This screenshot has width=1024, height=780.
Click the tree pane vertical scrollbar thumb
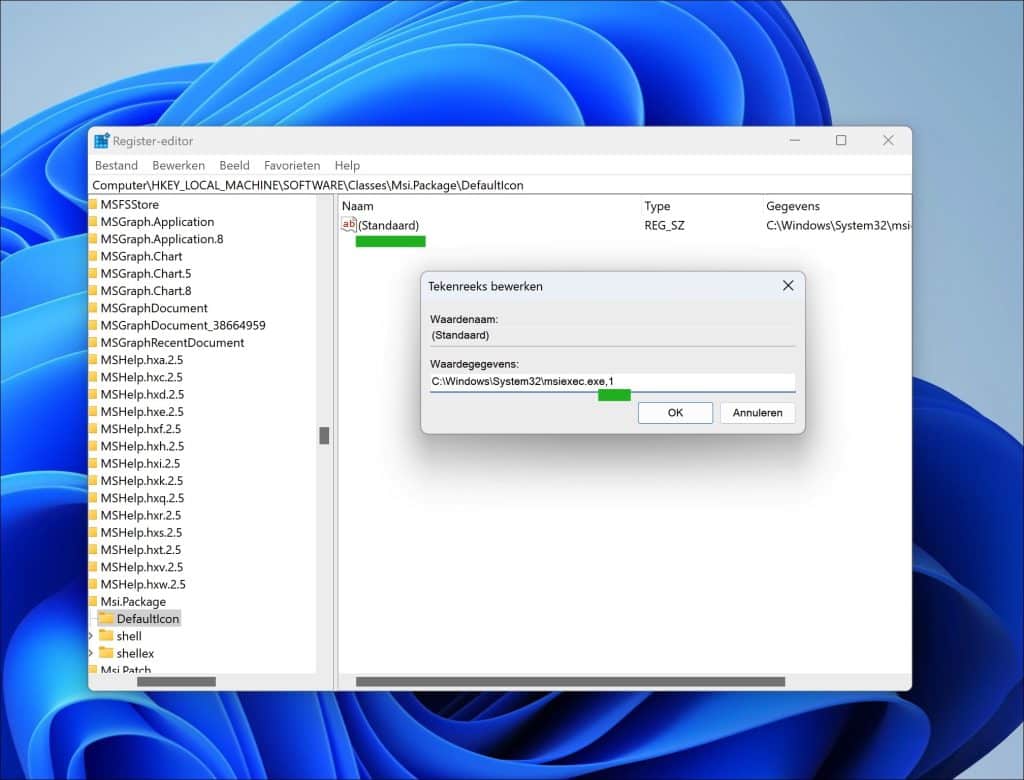pos(324,435)
